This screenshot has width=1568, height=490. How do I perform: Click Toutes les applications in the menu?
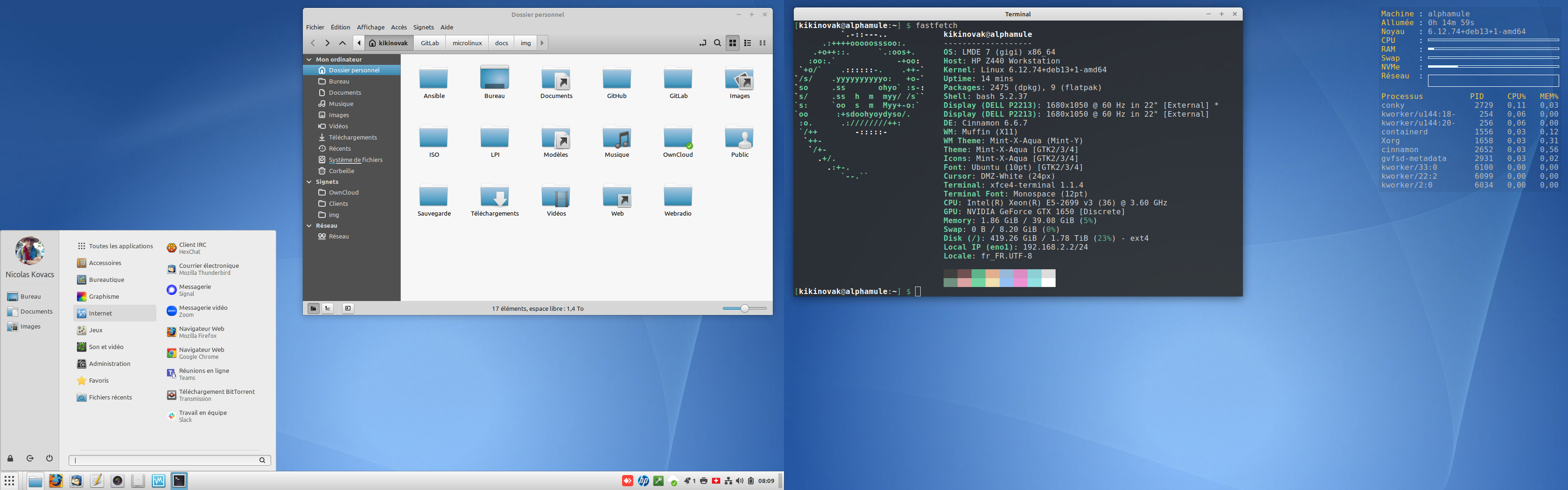[120, 246]
